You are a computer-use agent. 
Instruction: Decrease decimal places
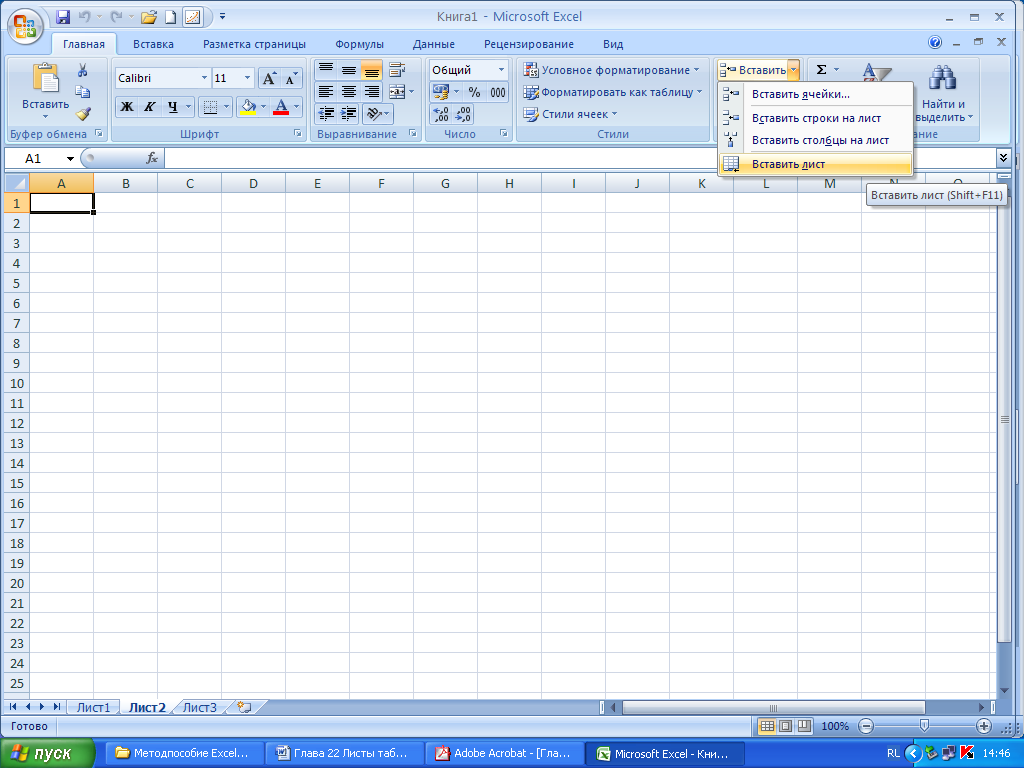(x=463, y=114)
